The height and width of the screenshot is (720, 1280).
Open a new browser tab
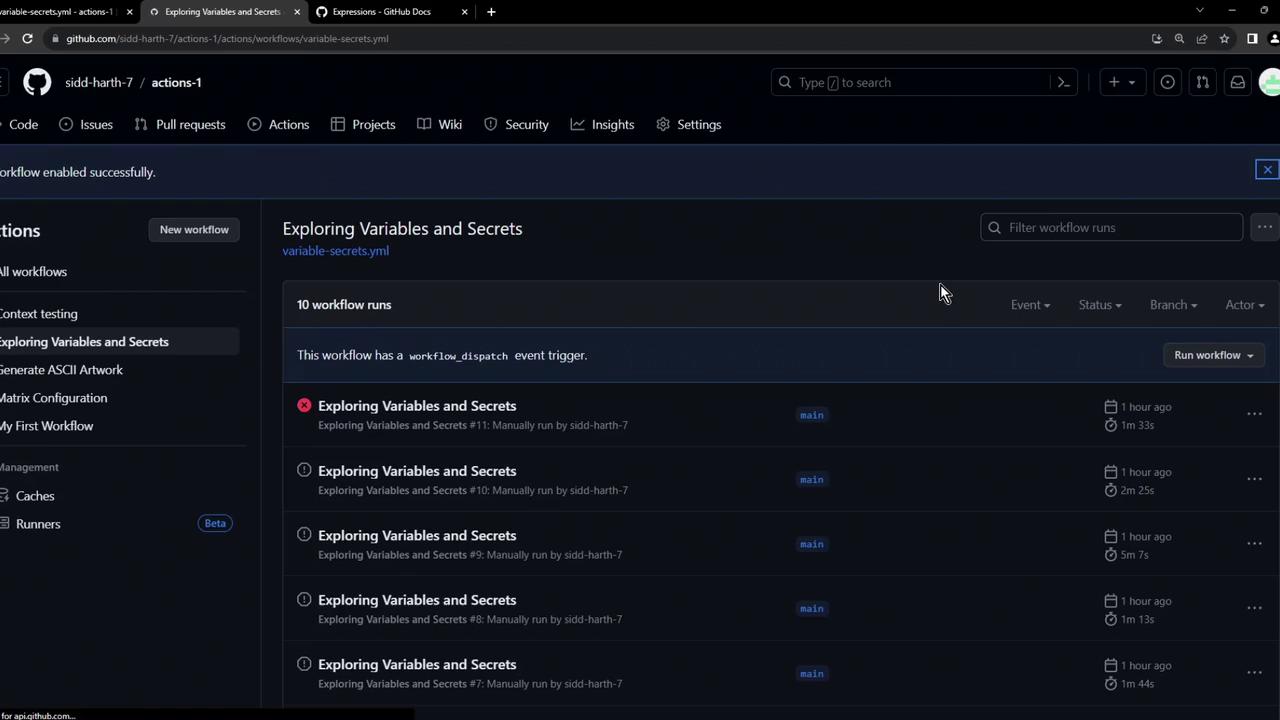pos(491,12)
